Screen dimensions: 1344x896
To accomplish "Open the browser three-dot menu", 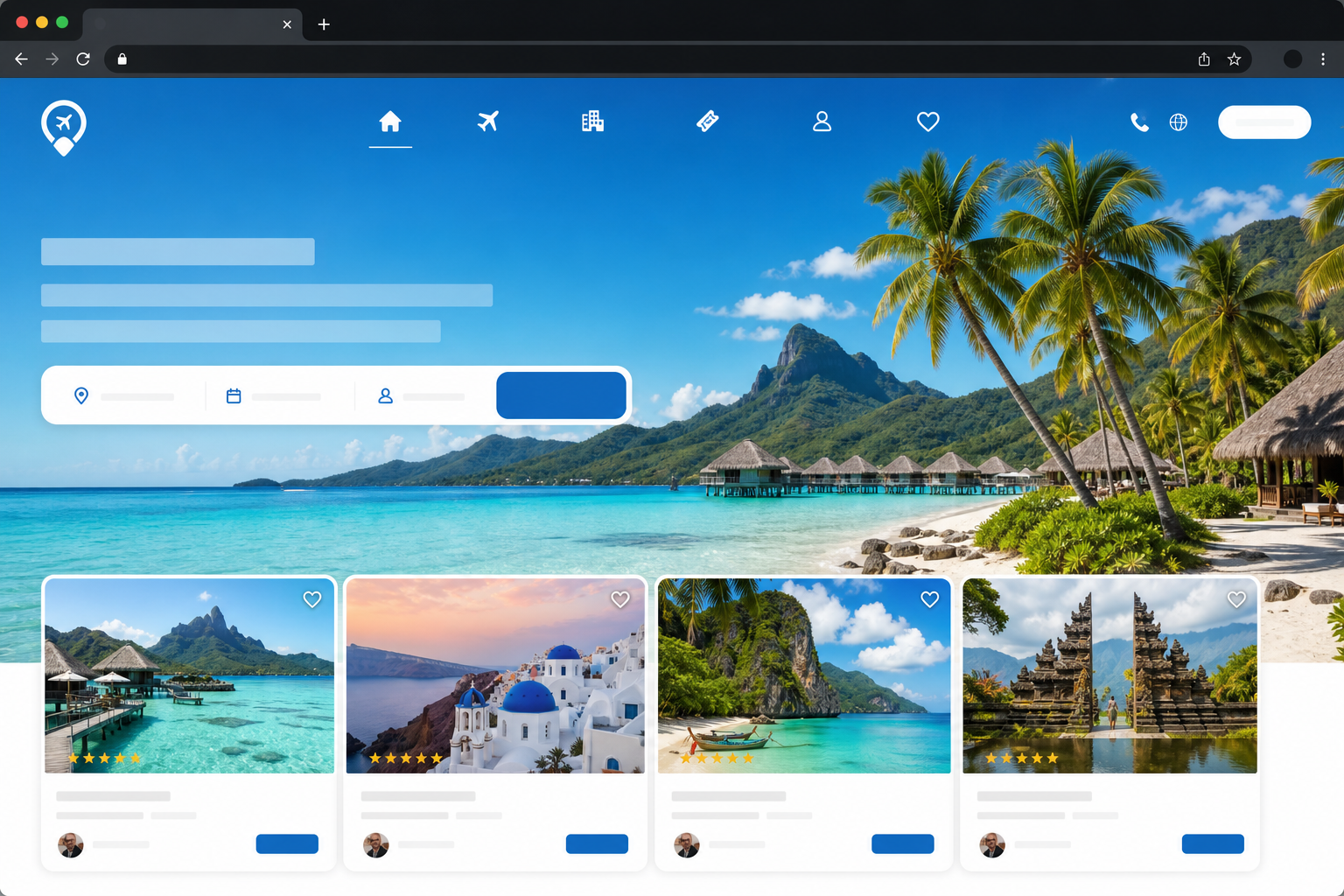I will coord(1323,59).
